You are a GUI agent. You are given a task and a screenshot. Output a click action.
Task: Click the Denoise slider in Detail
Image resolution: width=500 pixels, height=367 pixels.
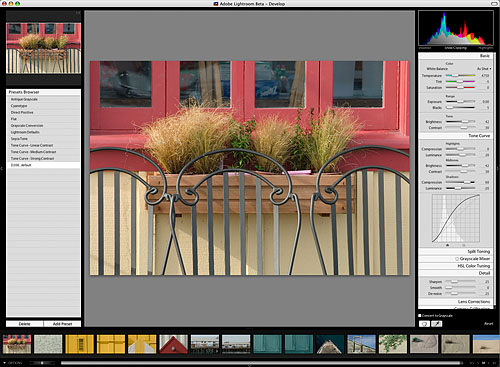(460, 294)
